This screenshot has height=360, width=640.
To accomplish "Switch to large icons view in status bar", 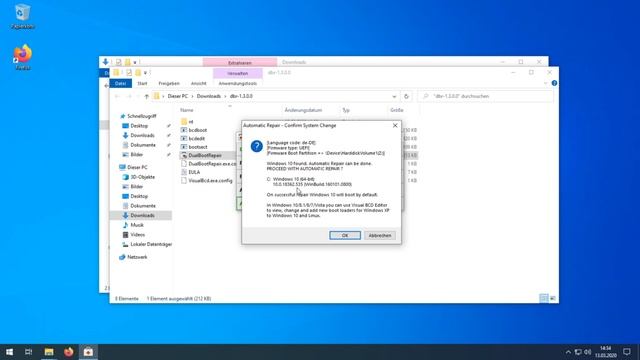I will coord(553,298).
